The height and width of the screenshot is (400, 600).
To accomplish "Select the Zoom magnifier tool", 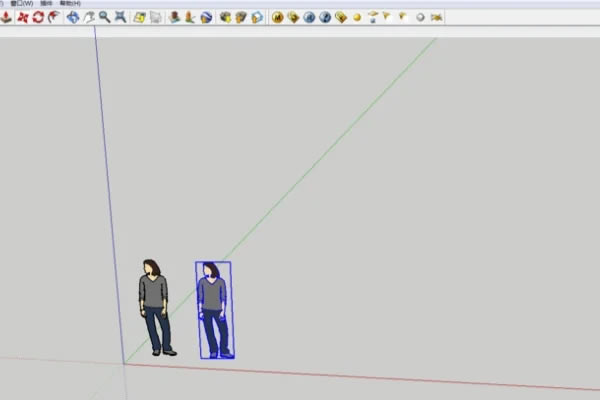I will (105, 17).
